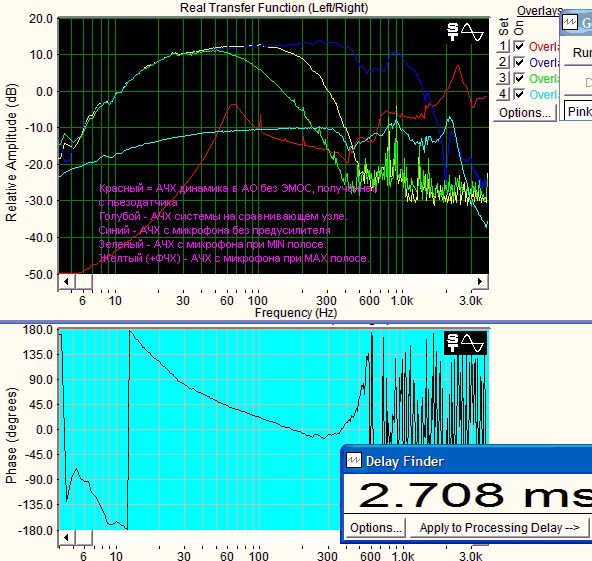This screenshot has width=592, height=561.
Task: Click the Phase (degrees) axis label
Action: pos(11,435)
